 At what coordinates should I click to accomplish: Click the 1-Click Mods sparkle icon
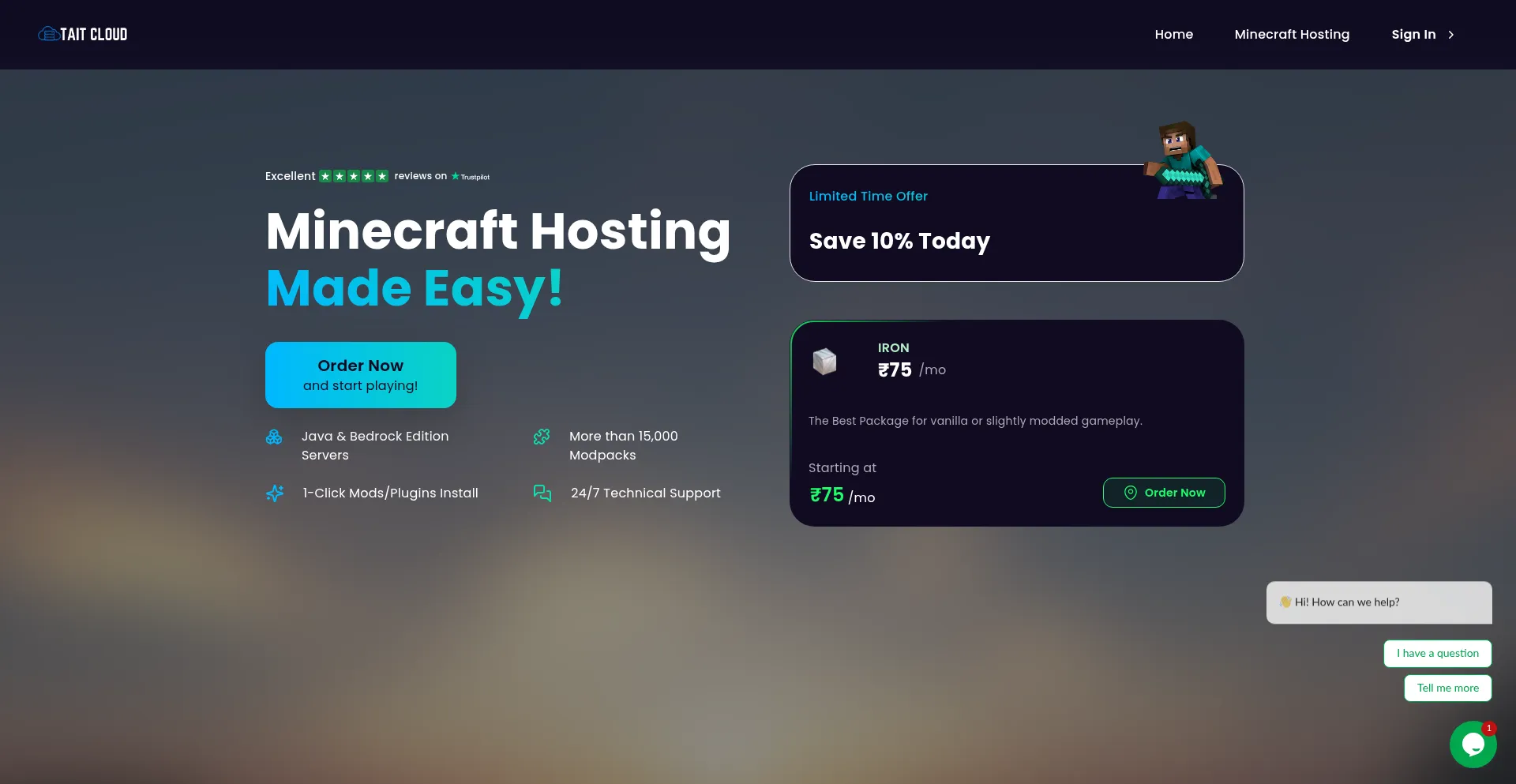pos(275,493)
